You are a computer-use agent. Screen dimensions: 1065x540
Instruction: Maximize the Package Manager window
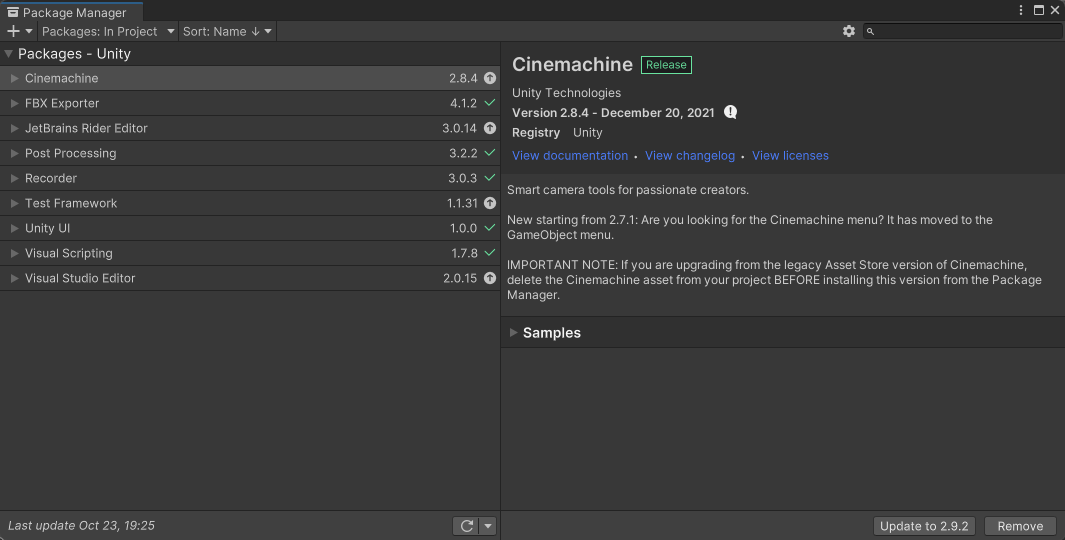[x=1039, y=10]
